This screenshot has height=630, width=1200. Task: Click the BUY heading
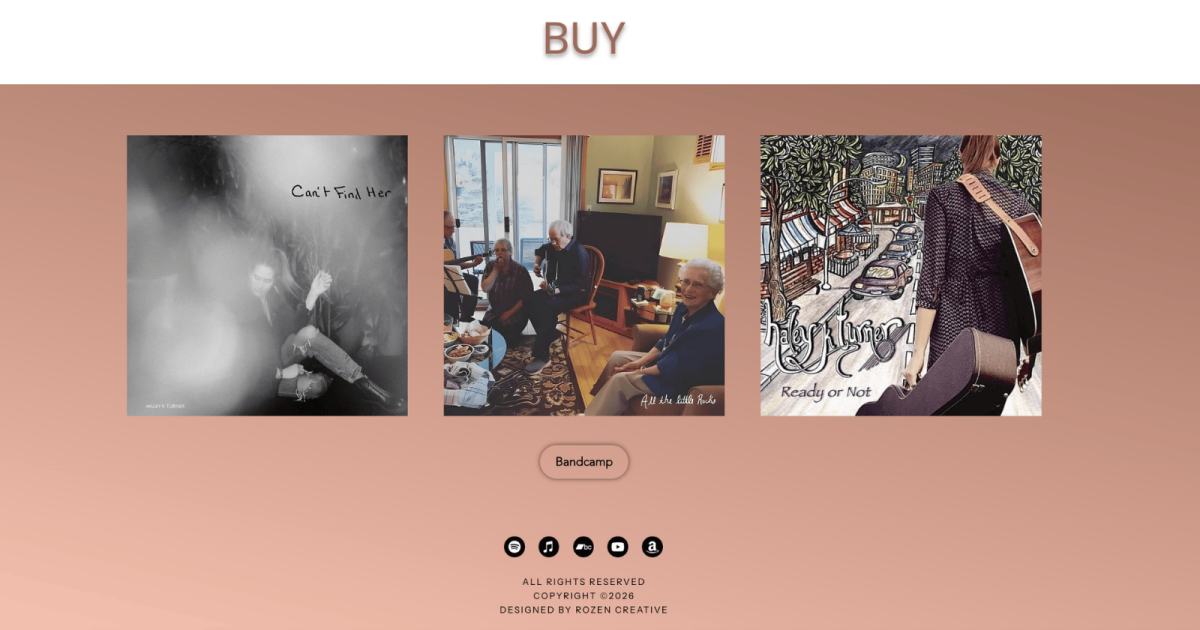pyautogui.click(x=584, y=39)
